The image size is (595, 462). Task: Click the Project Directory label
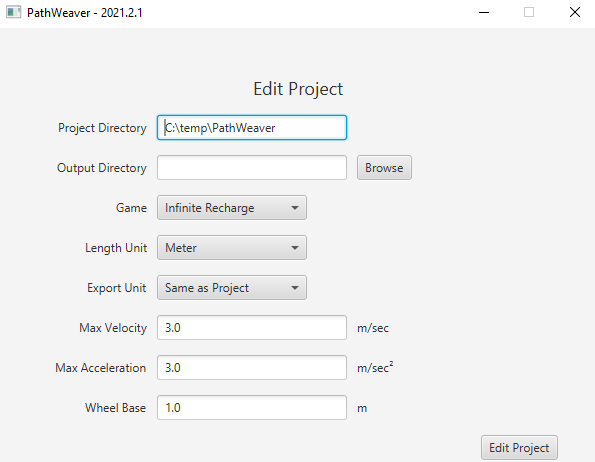coord(102,128)
